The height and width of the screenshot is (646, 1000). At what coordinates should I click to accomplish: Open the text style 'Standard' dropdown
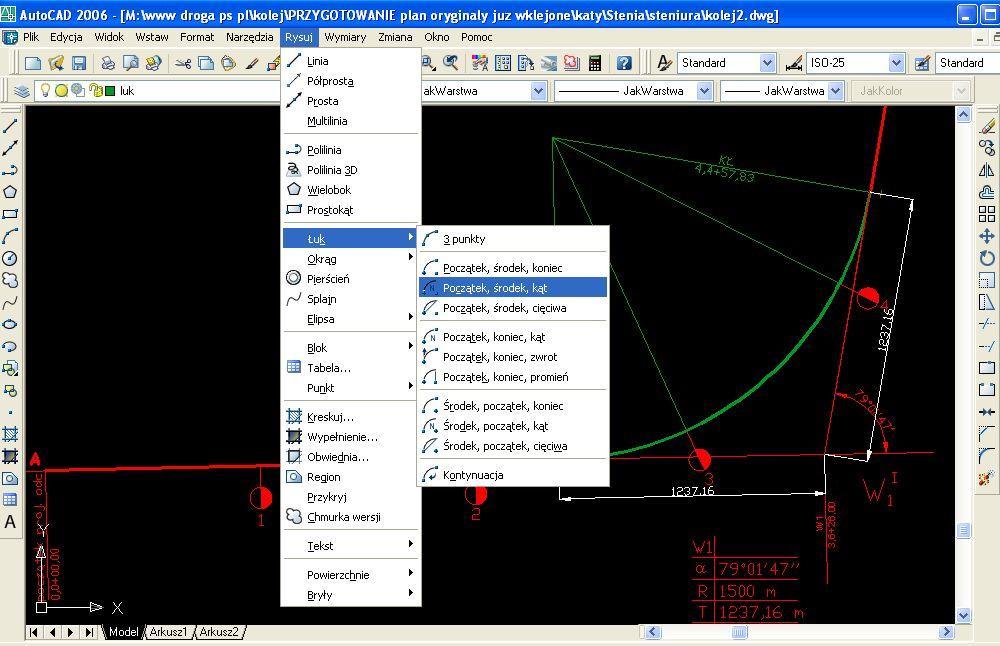click(x=767, y=62)
